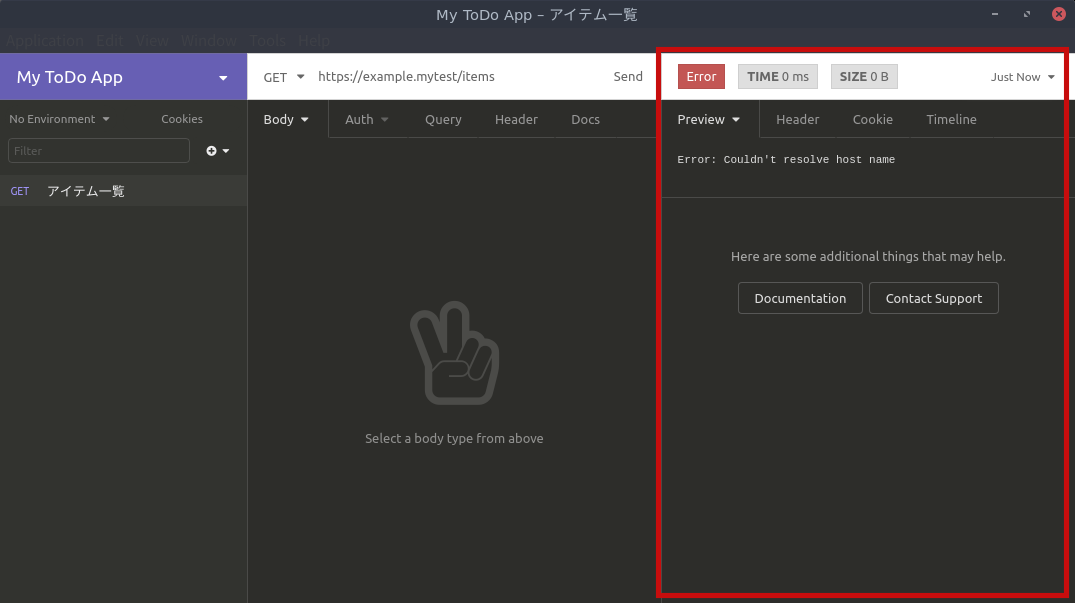This screenshot has width=1075, height=603.
Task: Open the Timeline tab
Action: (x=951, y=120)
